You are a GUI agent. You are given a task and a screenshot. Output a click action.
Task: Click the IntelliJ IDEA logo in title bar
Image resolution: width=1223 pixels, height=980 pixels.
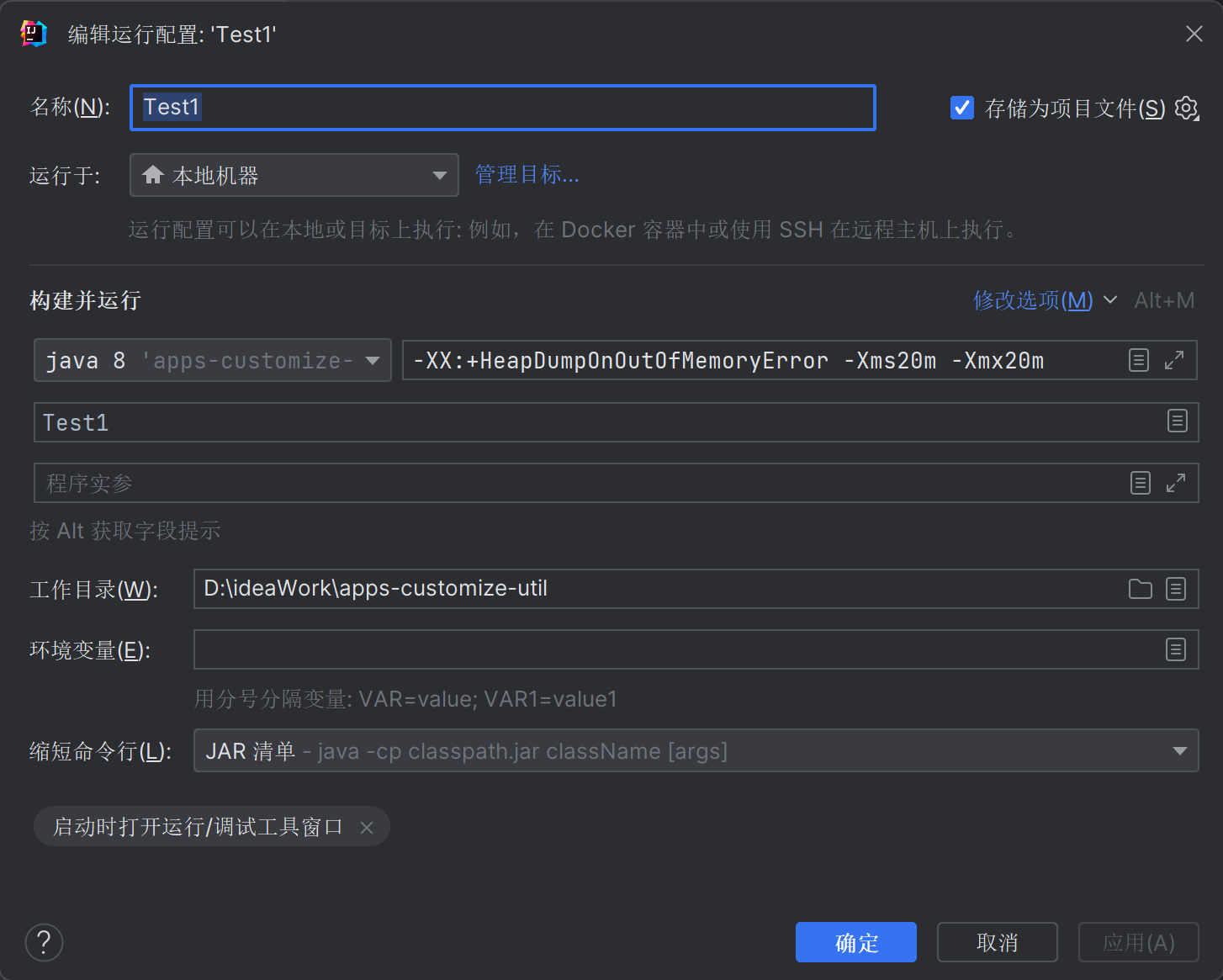(34, 34)
